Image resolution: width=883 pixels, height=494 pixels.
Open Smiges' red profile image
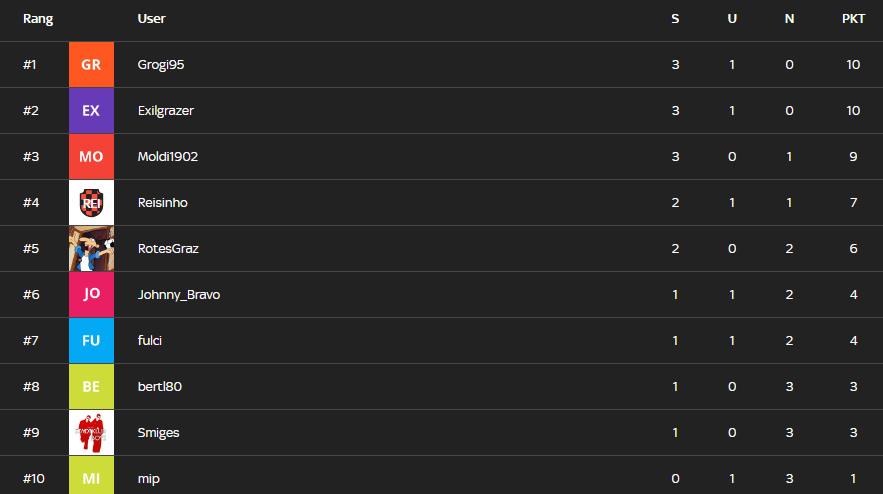[x=91, y=433]
